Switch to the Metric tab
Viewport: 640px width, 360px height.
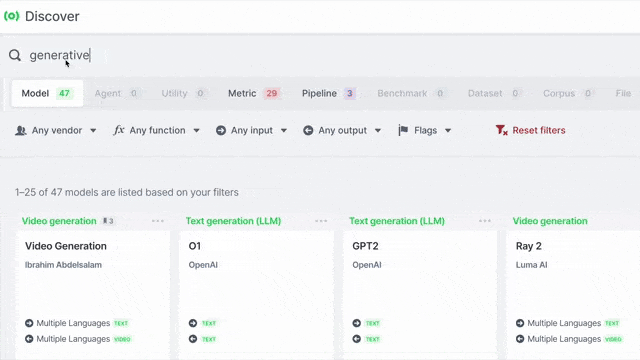(x=253, y=93)
